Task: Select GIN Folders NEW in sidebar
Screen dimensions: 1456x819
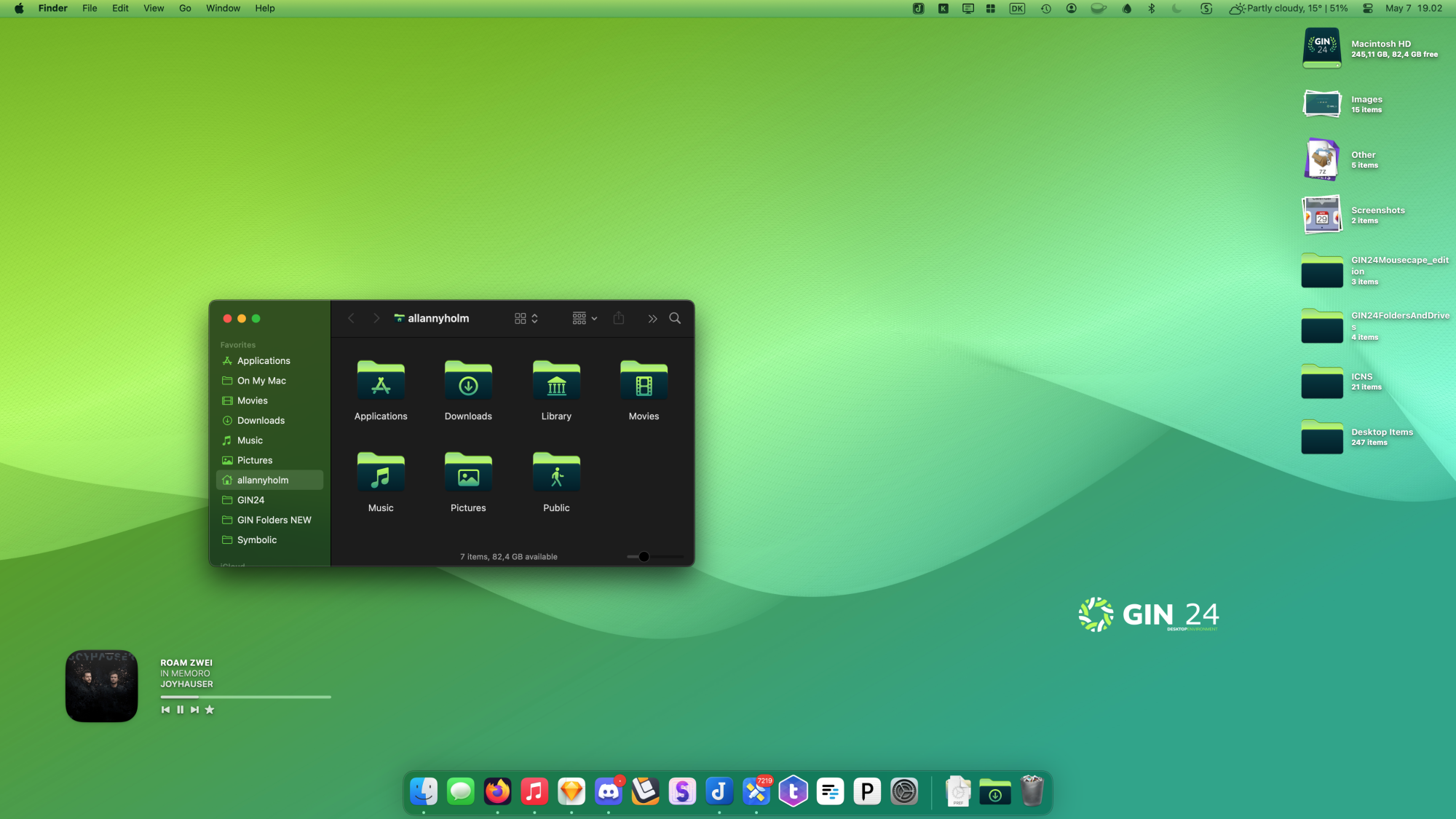Action: tap(274, 520)
